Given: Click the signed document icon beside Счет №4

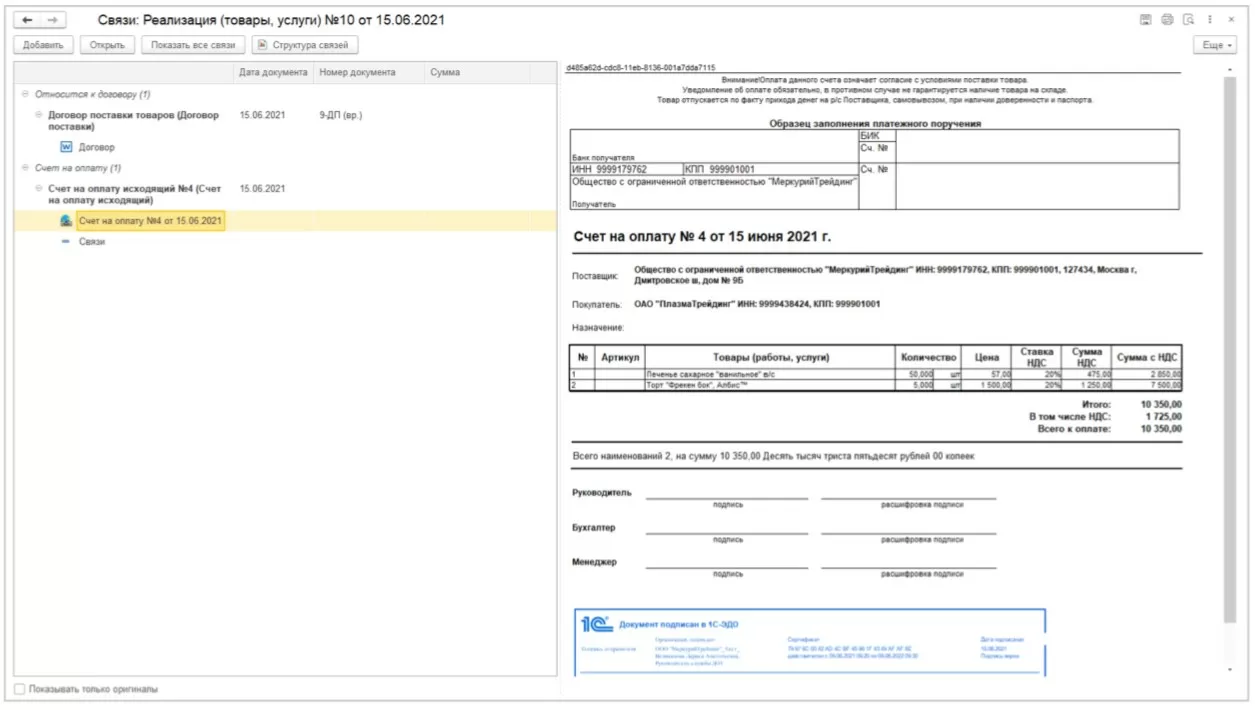Looking at the screenshot, I should 66,221.
